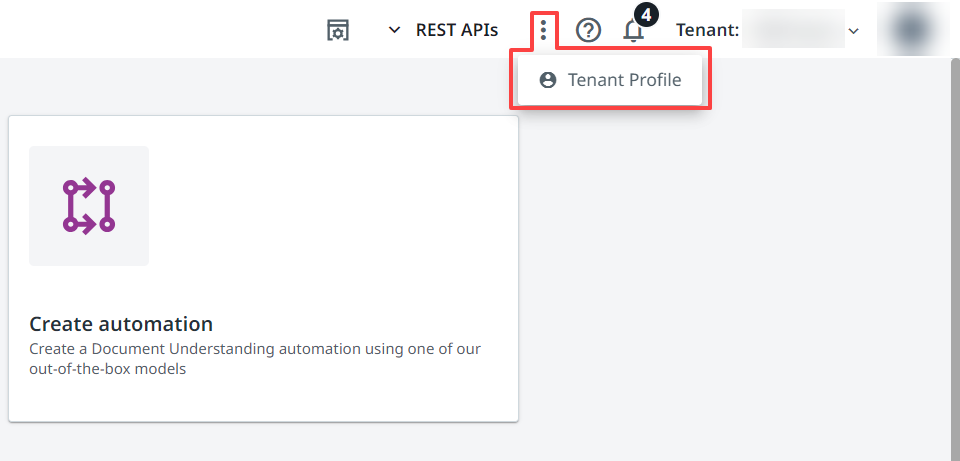The width and height of the screenshot is (960, 461).
Task: Click the admin settings window-gear icon
Action: (x=339, y=30)
